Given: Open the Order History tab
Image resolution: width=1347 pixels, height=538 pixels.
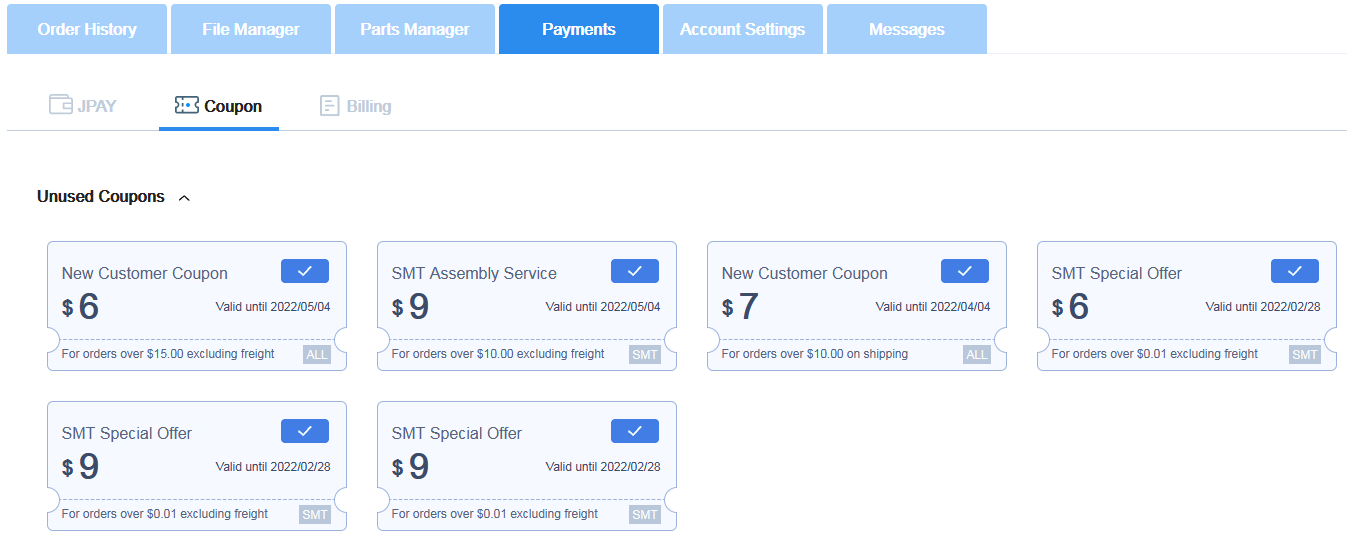Looking at the screenshot, I should [87, 29].
